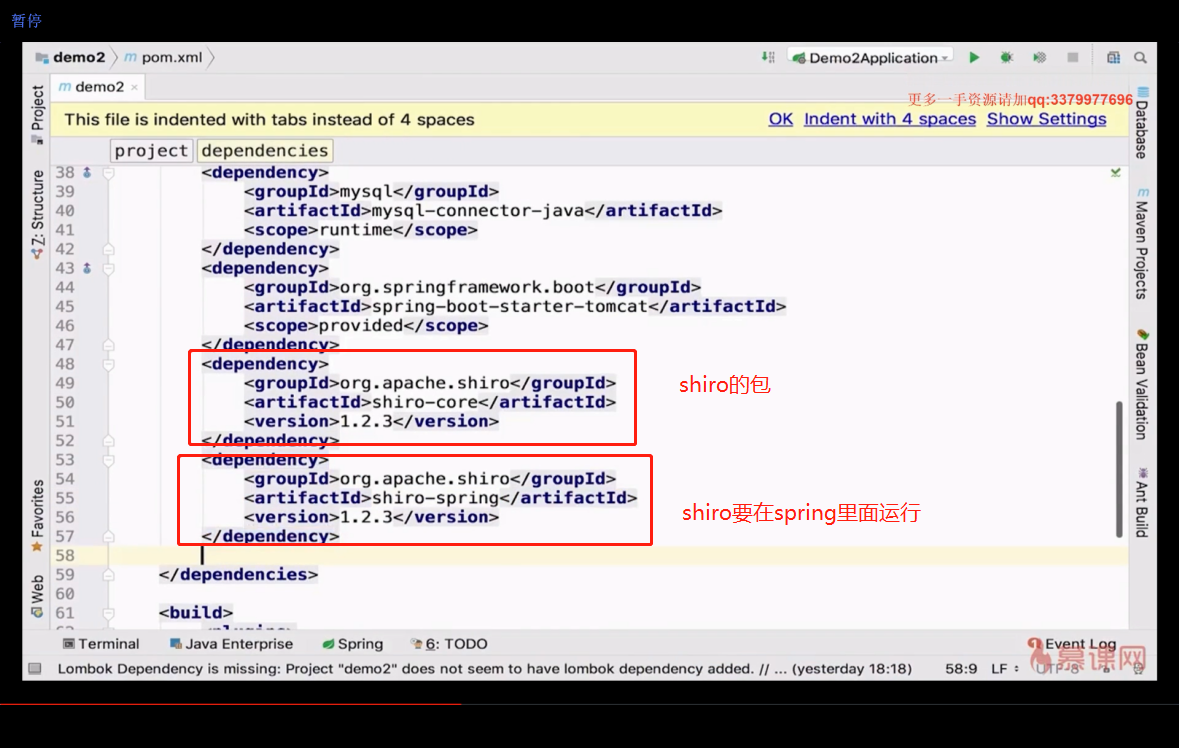Image resolution: width=1179 pixels, height=748 pixels.
Task: Run with coverage icon in toolbar
Action: 1039,57
